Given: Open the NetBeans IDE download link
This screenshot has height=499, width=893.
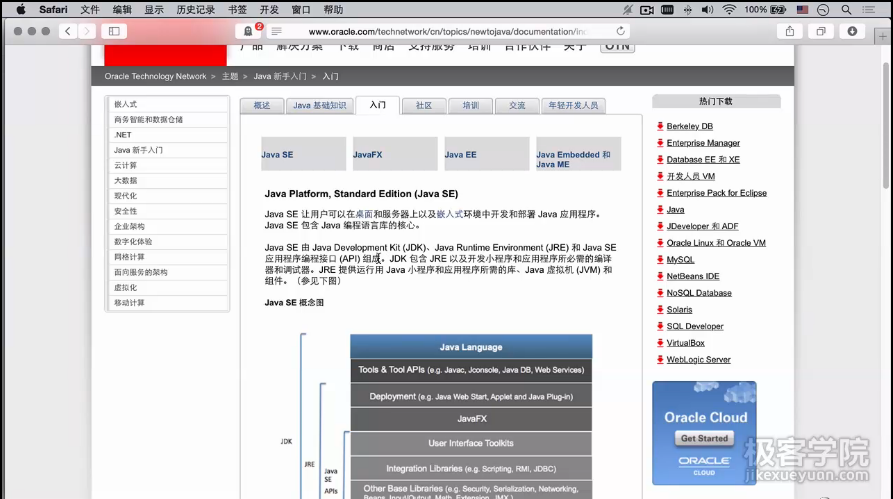Looking at the screenshot, I should pos(693,276).
